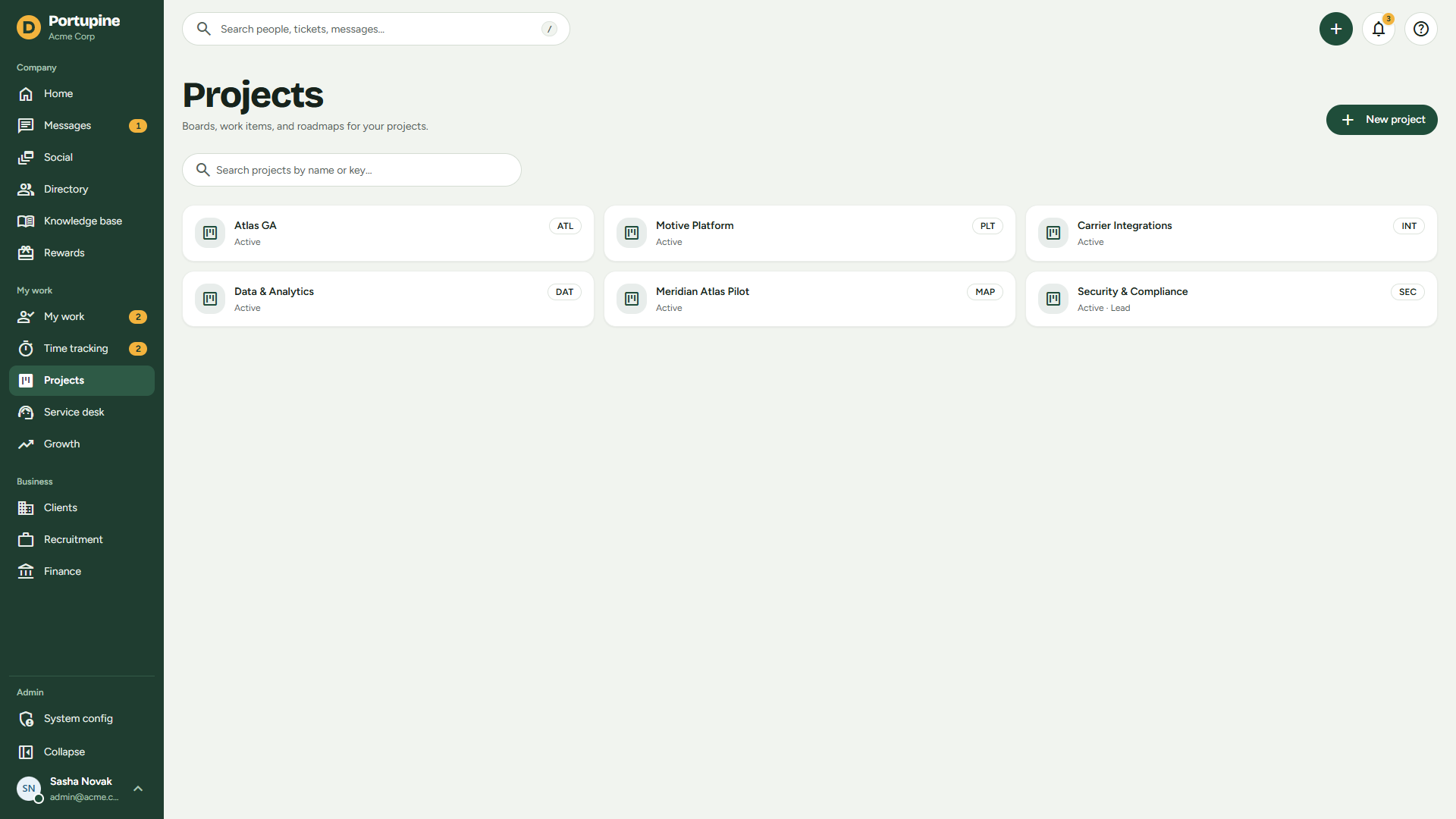Open the Atlas GA project card

pos(388,234)
